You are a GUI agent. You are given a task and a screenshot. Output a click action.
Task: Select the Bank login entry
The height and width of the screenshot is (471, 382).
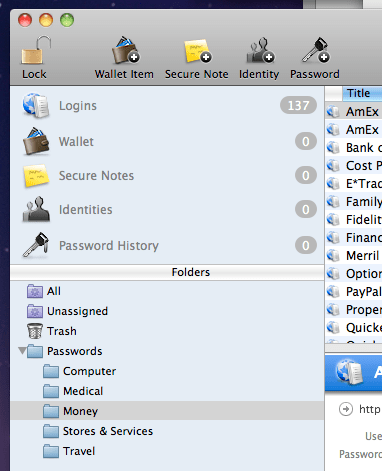pos(354,147)
